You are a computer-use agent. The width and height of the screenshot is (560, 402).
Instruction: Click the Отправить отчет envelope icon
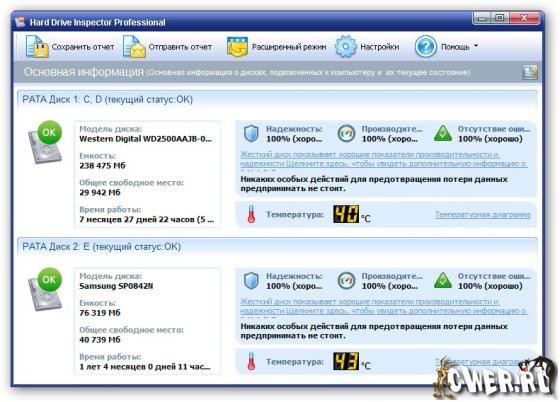tap(134, 46)
